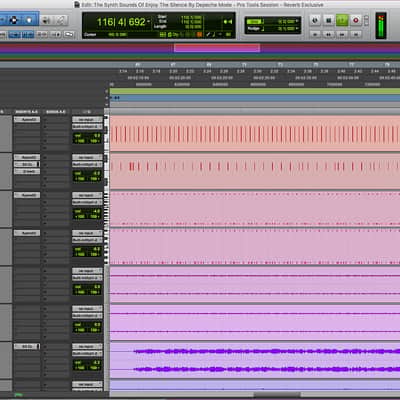
Task: Click the Rewind transport button
Action: (328, 34)
